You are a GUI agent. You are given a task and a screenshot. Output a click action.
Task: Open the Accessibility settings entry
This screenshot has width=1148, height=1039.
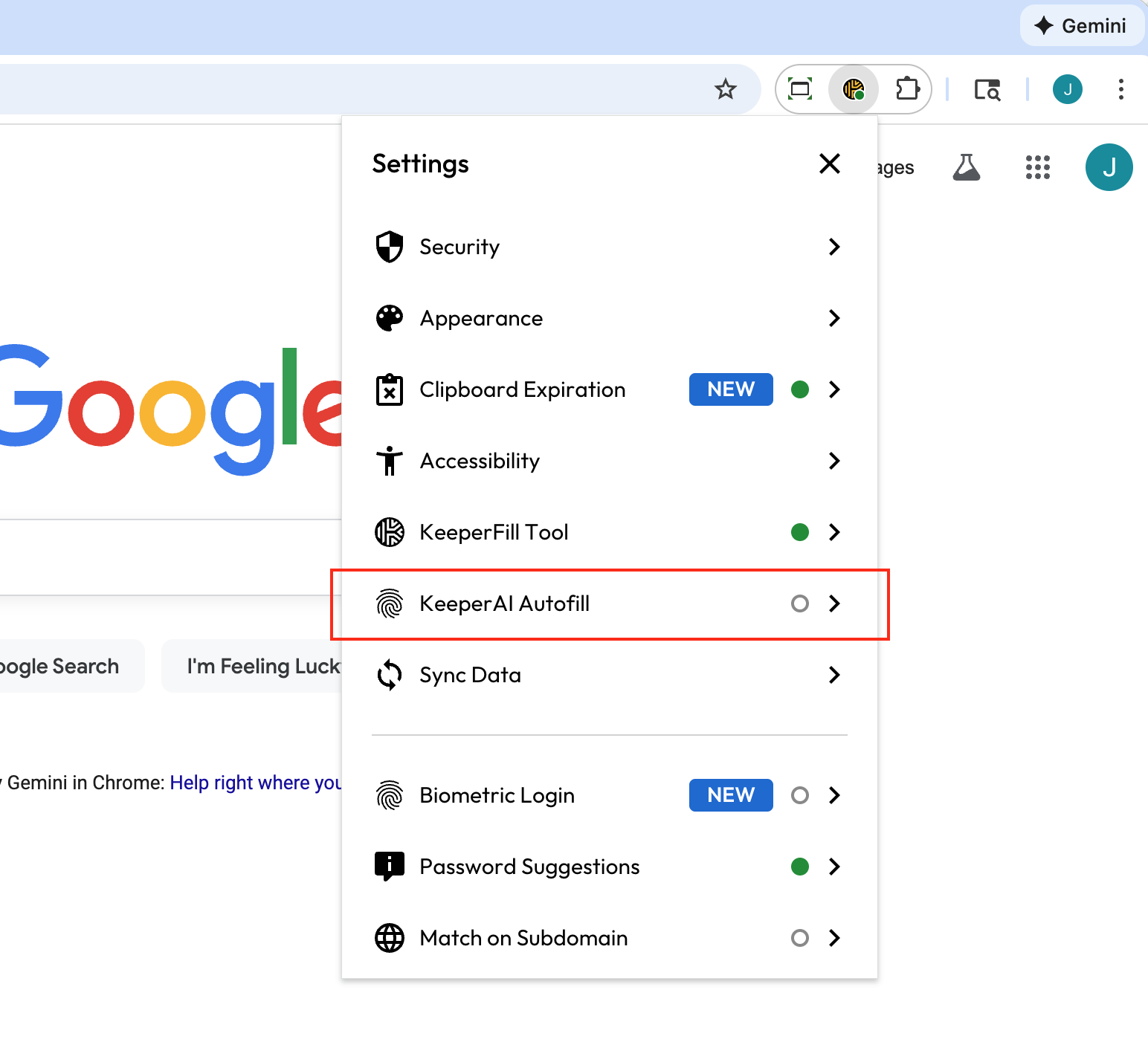pyautogui.click(x=480, y=461)
